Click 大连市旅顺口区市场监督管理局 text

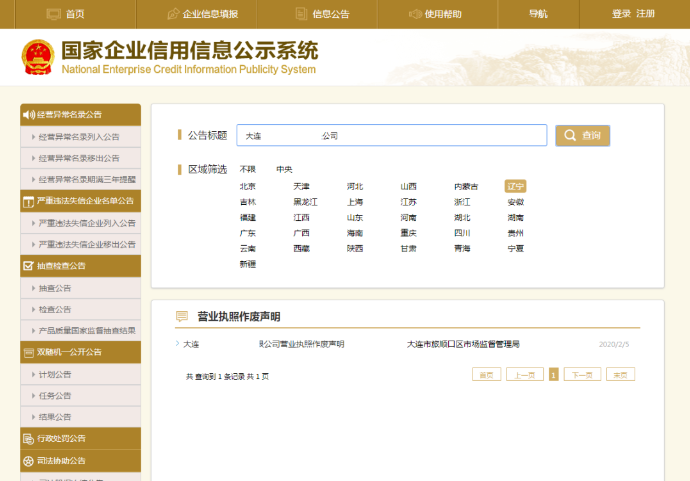point(463,344)
